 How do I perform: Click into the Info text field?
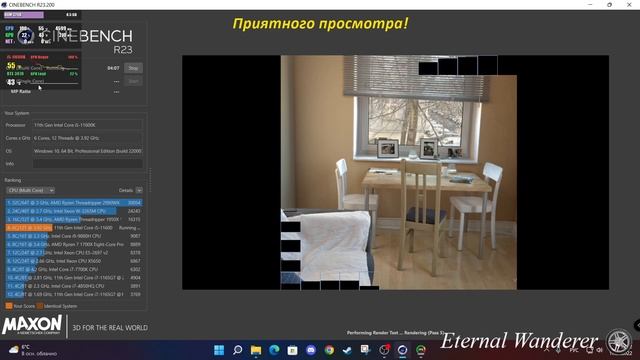click(x=88, y=164)
